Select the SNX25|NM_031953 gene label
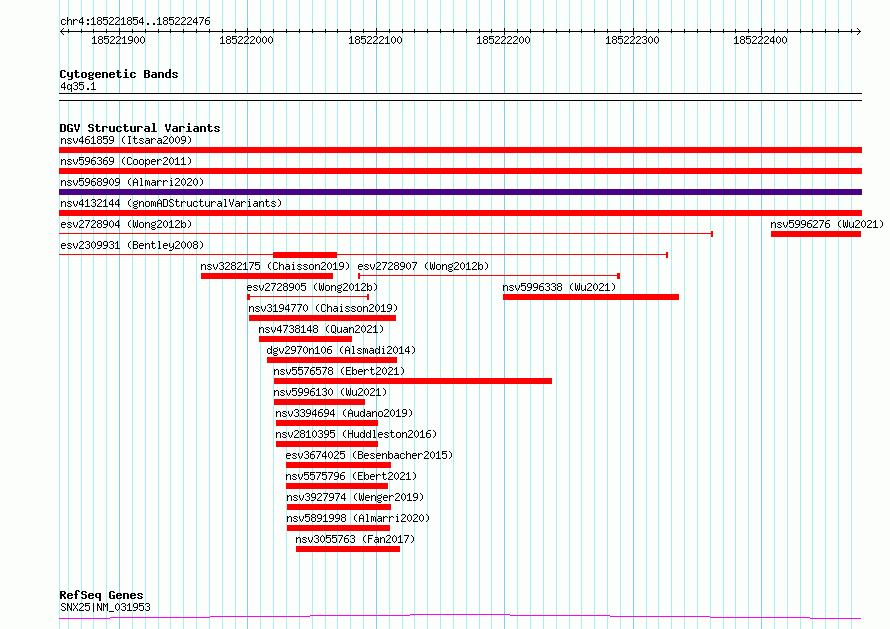890x629 pixels. click(x=105, y=607)
